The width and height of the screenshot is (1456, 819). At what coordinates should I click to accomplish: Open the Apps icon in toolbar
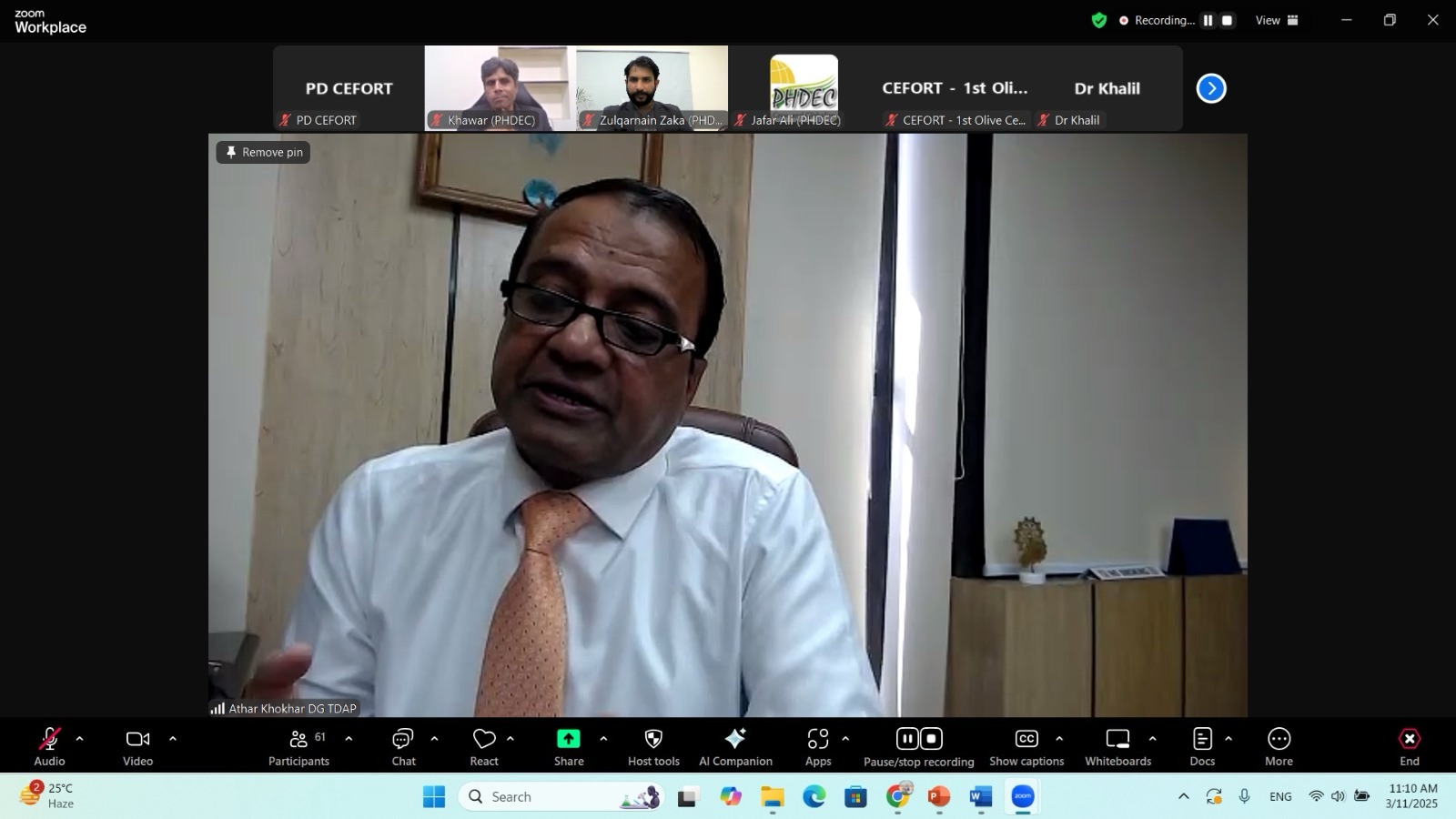tap(818, 739)
